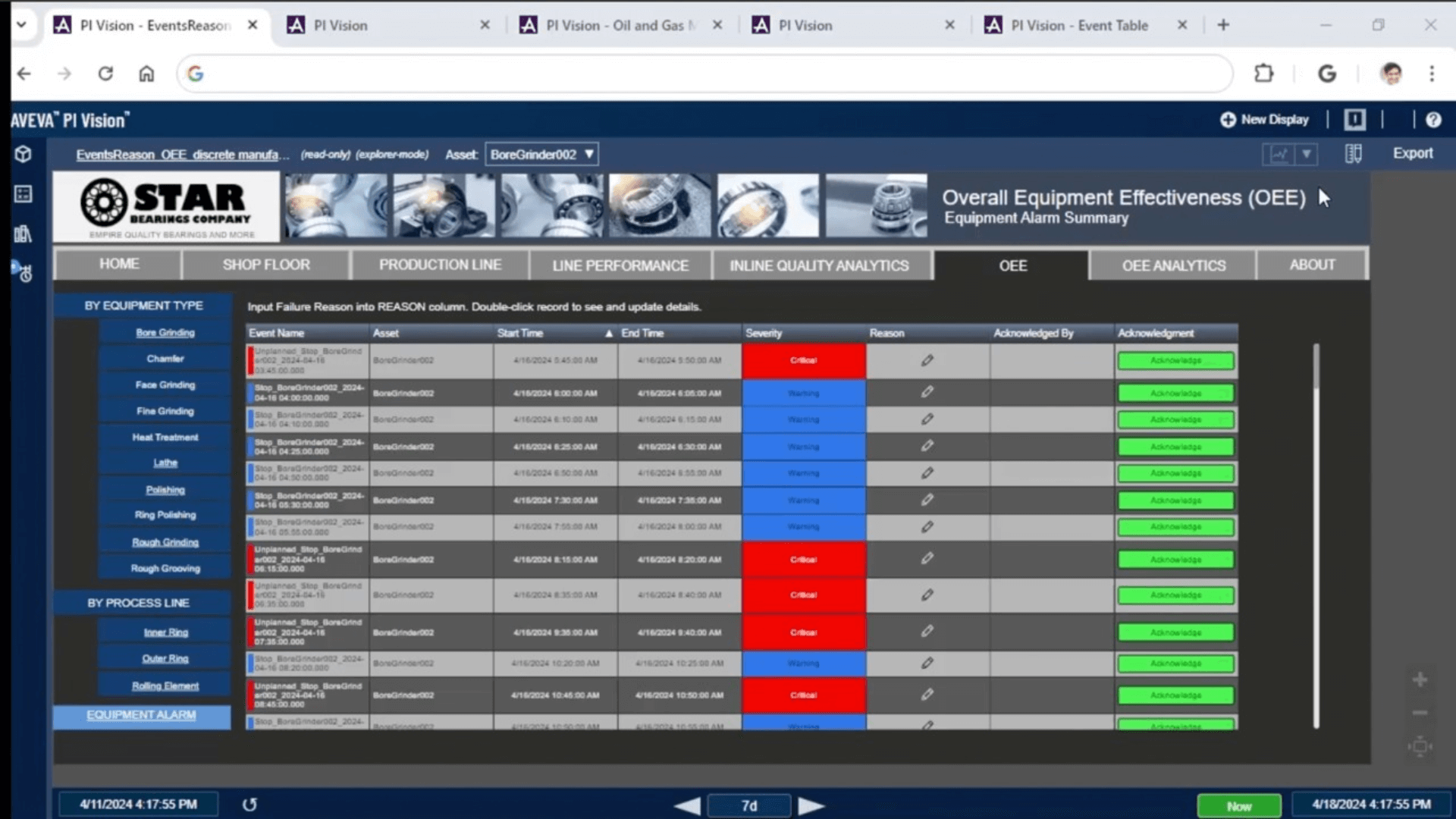The height and width of the screenshot is (819, 1456).
Task: Open the trend display type dropdown arrow
Action: pyautogui.click(x=1307, y=154)
